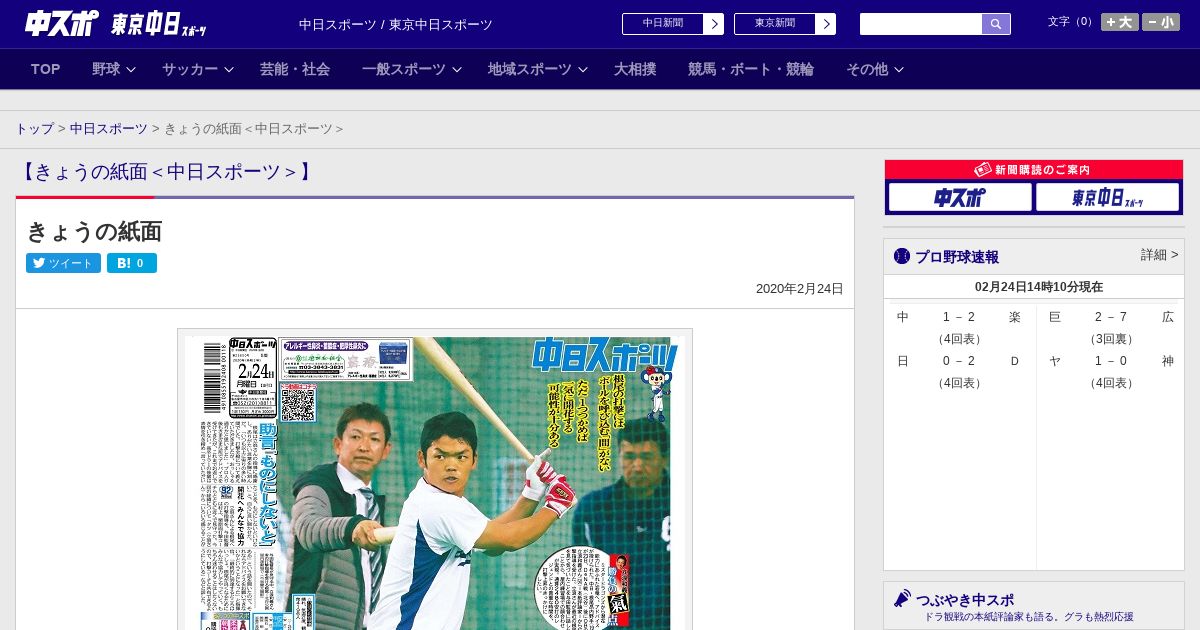Viewport: 1200px width, 630px height.
Task: Increase text size with +大 button
Action: pos(1120,22)
